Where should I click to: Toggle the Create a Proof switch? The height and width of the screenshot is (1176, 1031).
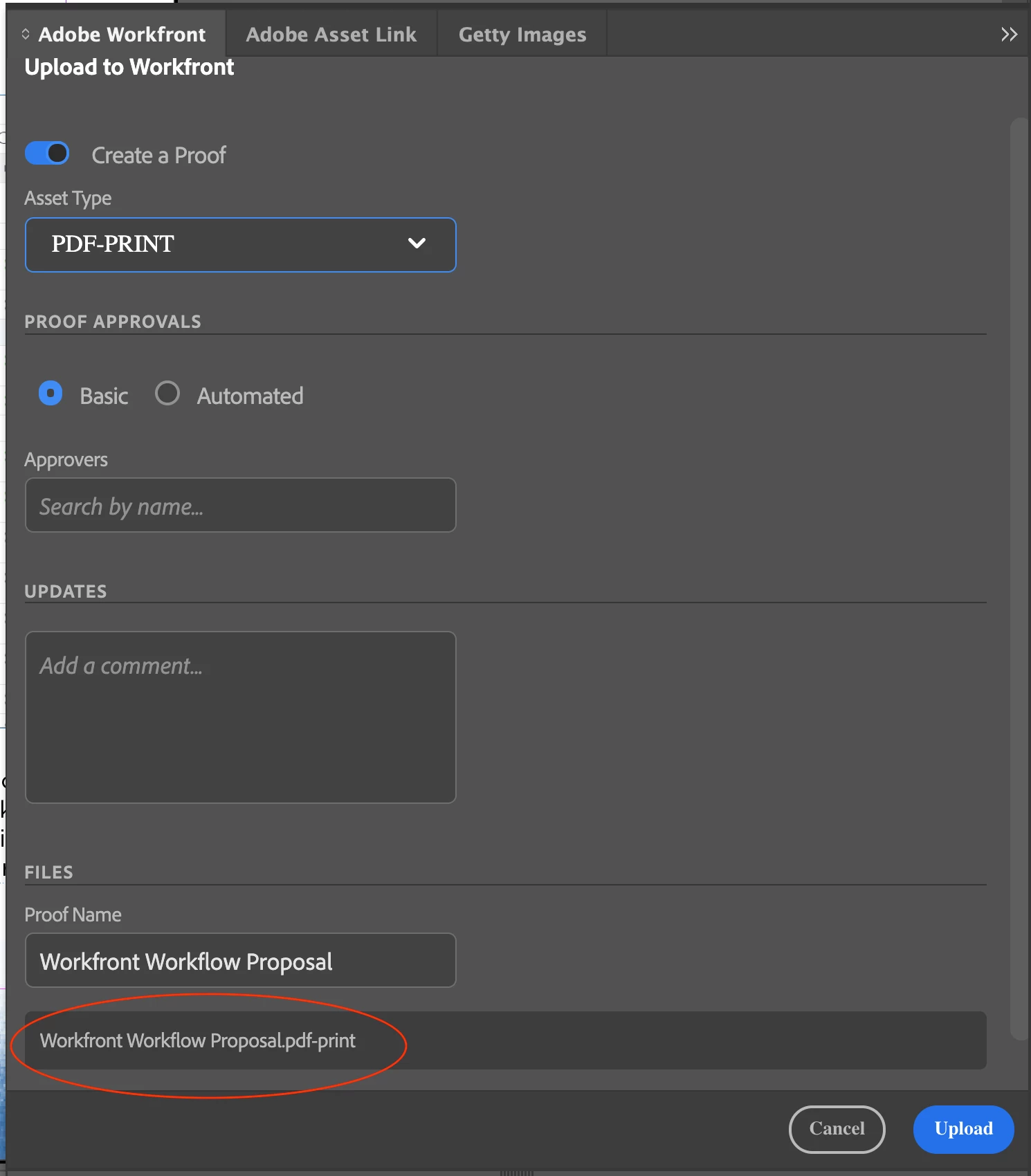(47, 153)
